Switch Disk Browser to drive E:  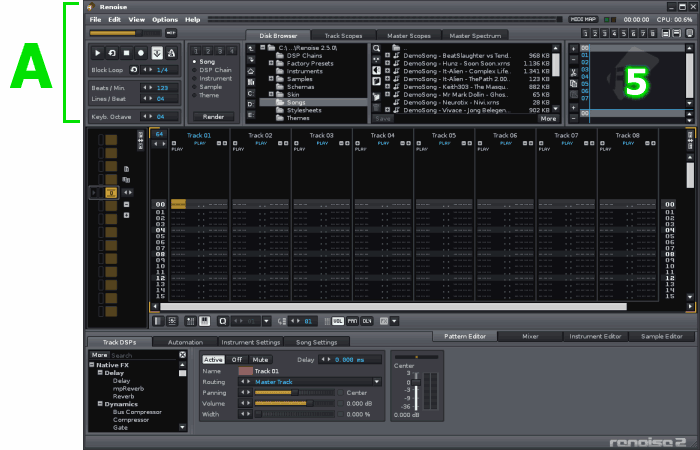pyautogui.click(x=251, y=115)
